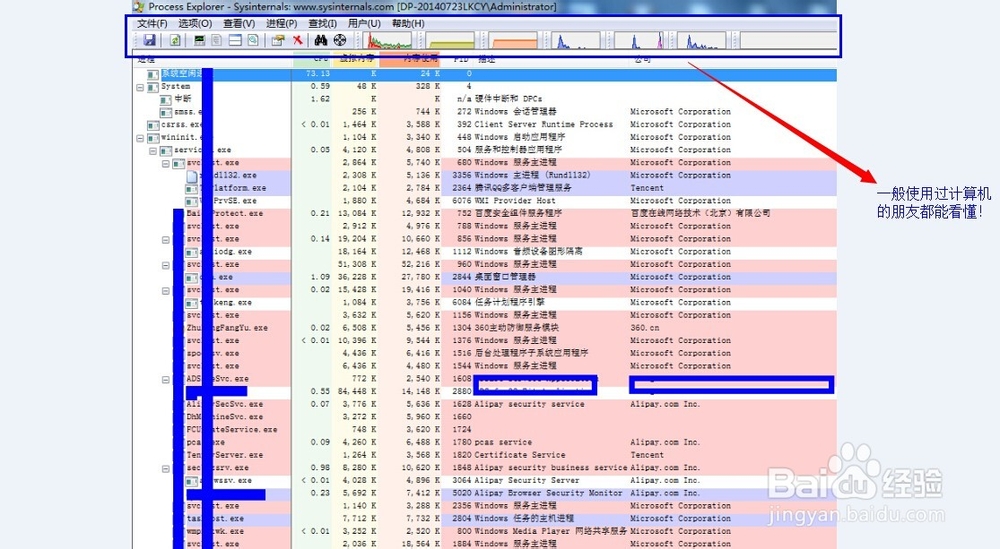
Task: Collapse the svchost node with PID 856
Action: click(166, 240)
